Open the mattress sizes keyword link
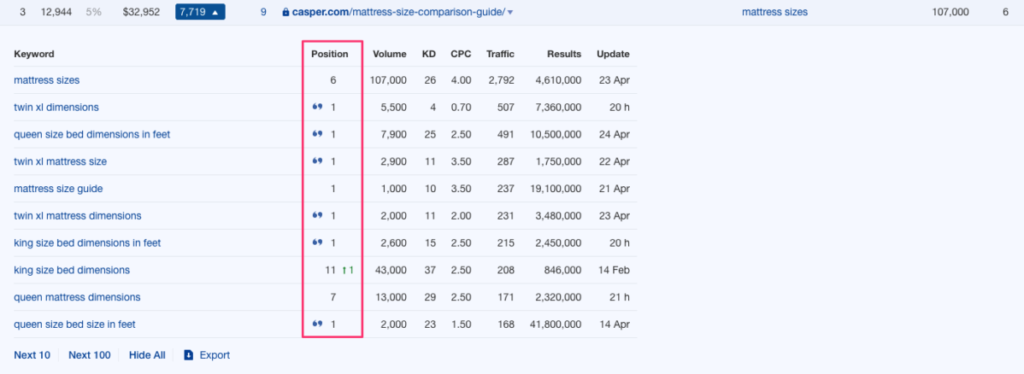This screenshot has width=1024, height=374. [x=46, y=80]
